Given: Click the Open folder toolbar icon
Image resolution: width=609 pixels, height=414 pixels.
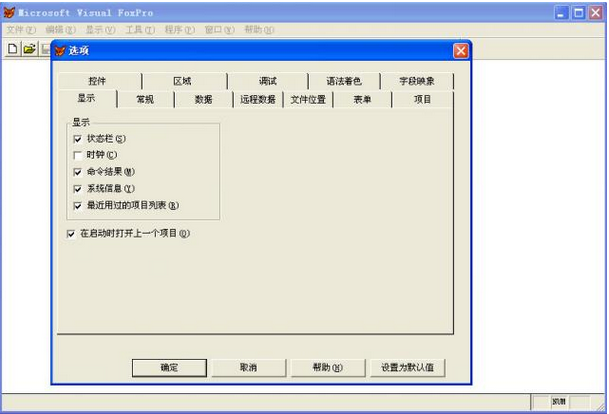Looking at the screenshot, I should click(x=29, y=49).
